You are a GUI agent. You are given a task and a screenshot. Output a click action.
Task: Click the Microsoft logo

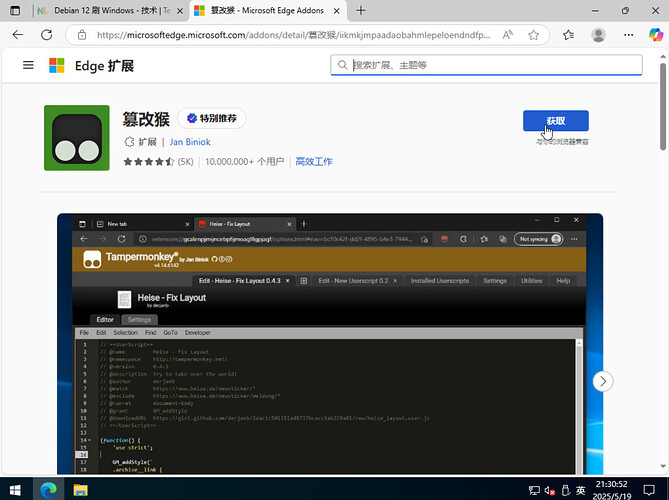pyautogui.click(x=57, y=66)
